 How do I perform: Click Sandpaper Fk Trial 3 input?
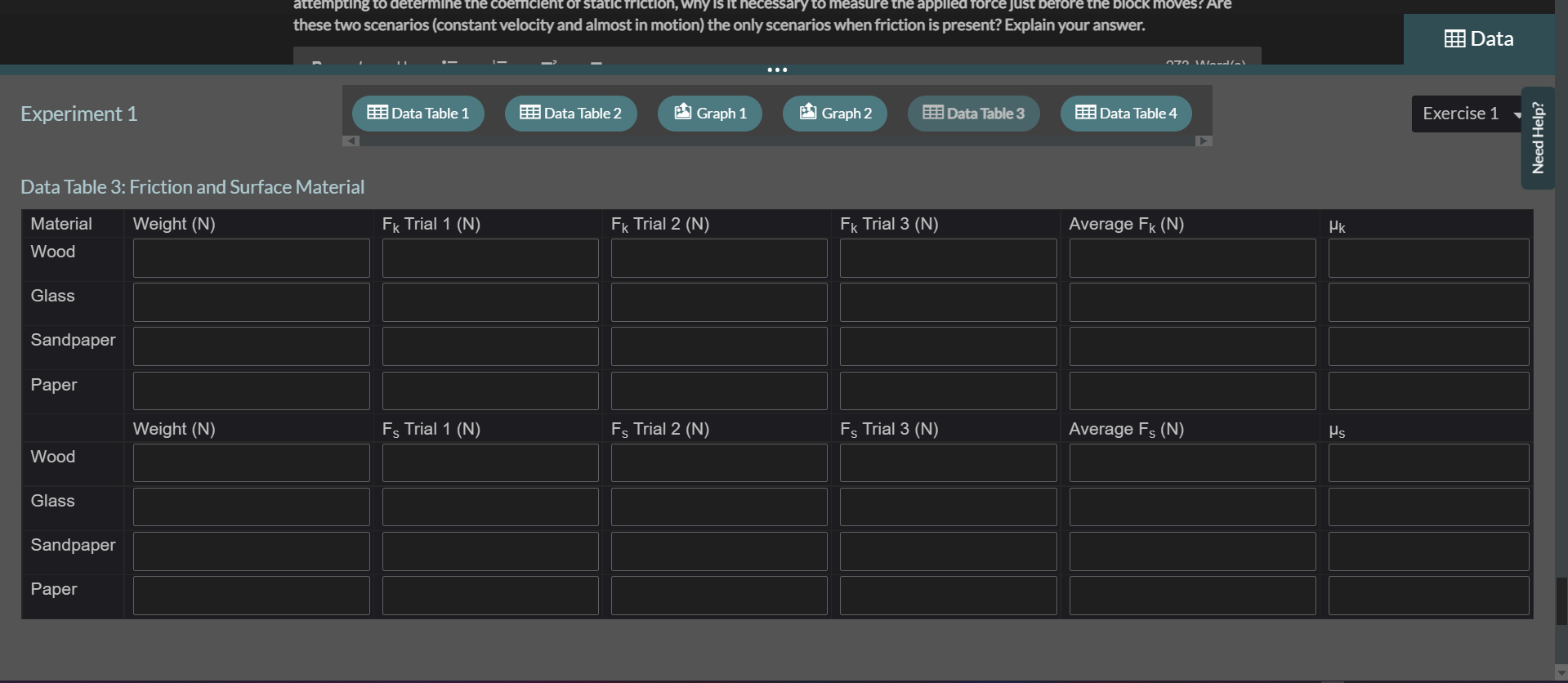(x=949, y=346)
